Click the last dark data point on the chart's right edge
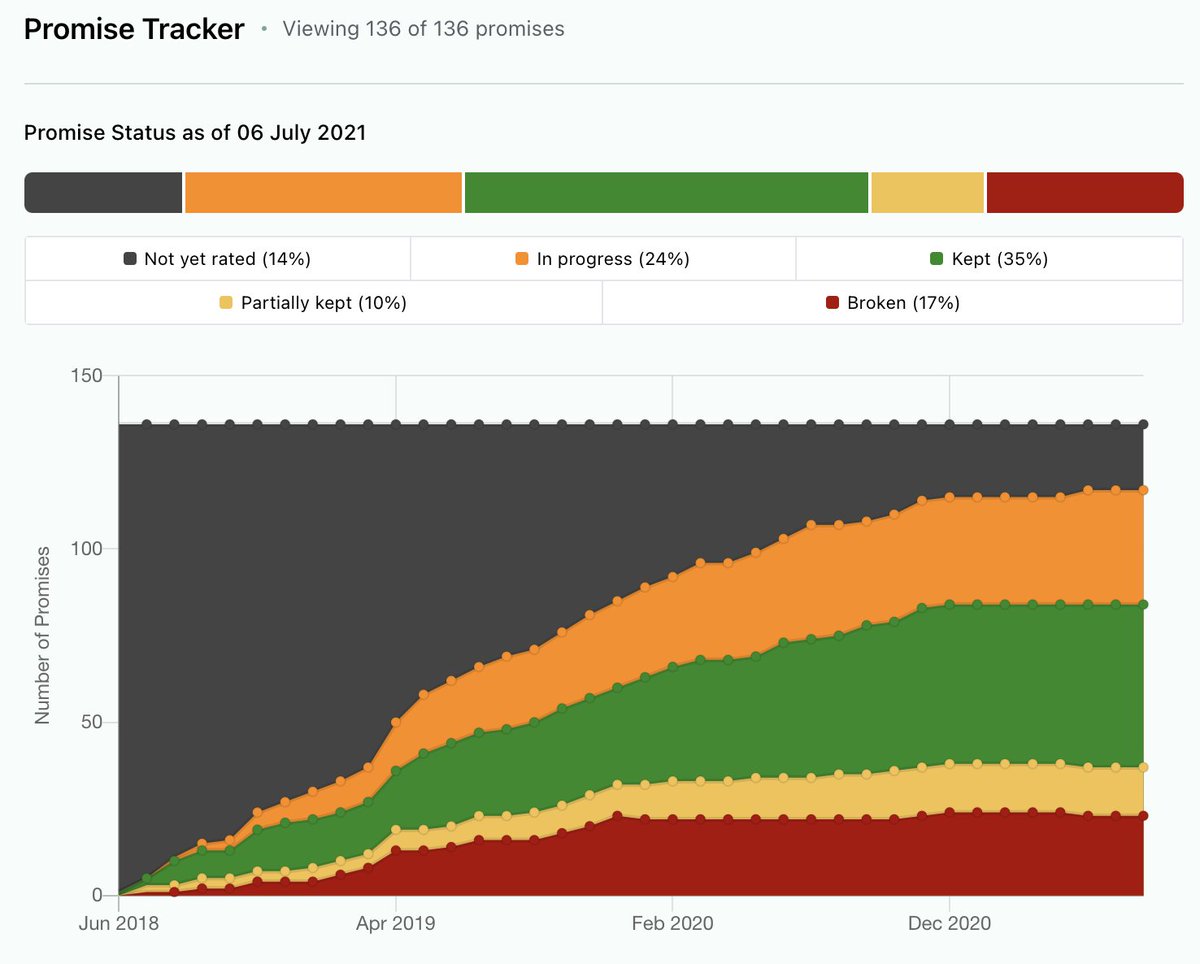 coord(1143,425)
